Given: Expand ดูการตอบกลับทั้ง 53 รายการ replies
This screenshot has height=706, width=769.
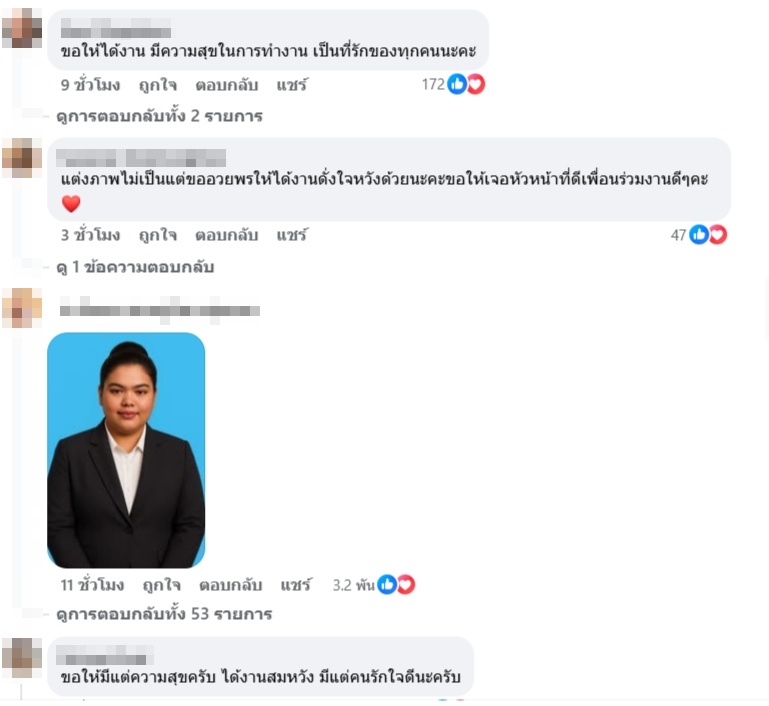Looking at the screenshot, I should (x=164, y=614).
